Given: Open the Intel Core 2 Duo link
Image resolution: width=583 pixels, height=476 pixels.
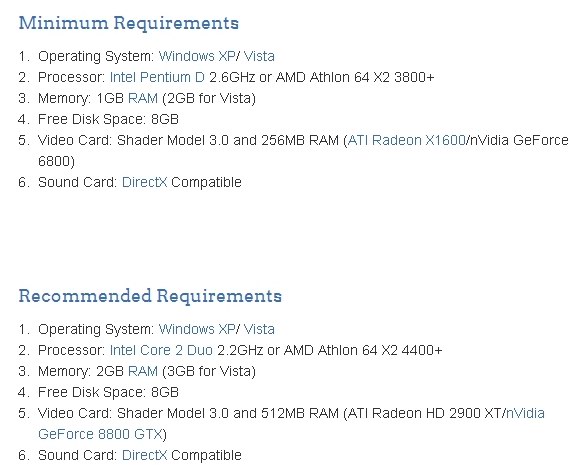Looking at the screenshot, I should pyautogui.click(x=161, y=350).
